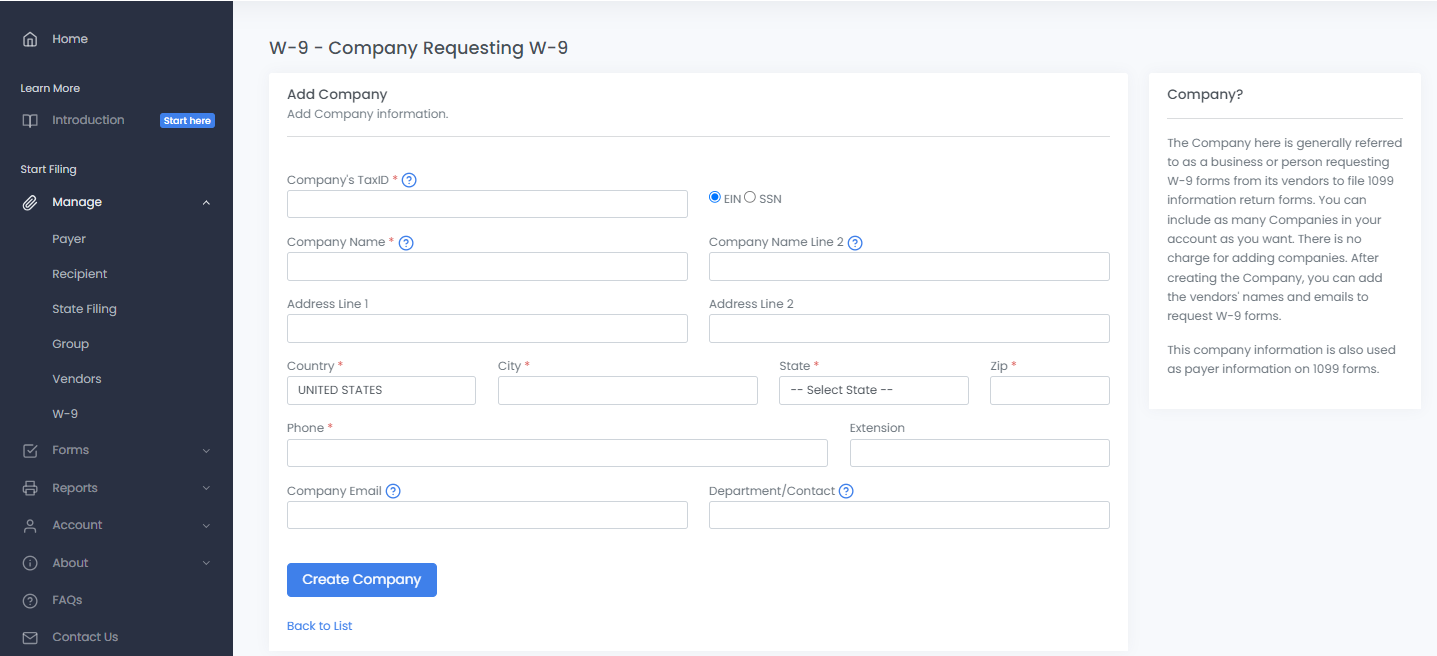Screen dimensions: 1437x656
Task: Click the Introduction book icon
Action: [x=30, y=120]
